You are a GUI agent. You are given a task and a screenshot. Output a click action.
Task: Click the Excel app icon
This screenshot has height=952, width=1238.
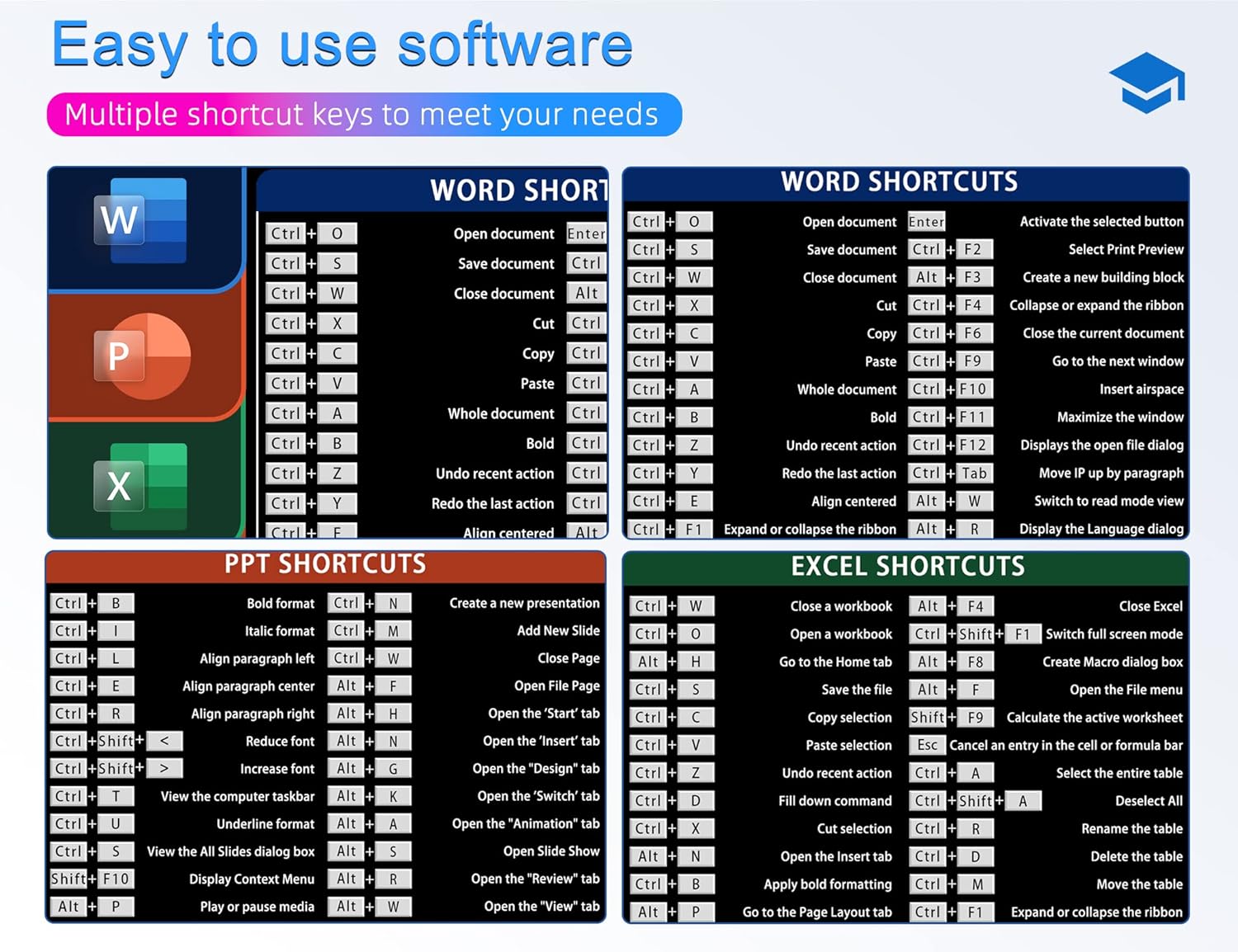coord(140,486)
